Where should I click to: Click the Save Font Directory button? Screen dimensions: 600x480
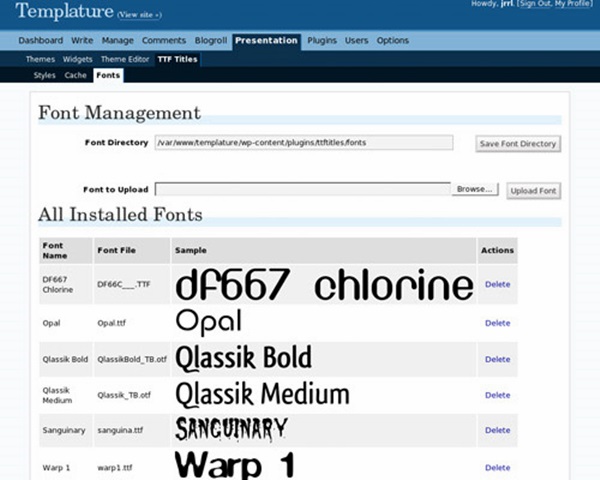point(518,144)
